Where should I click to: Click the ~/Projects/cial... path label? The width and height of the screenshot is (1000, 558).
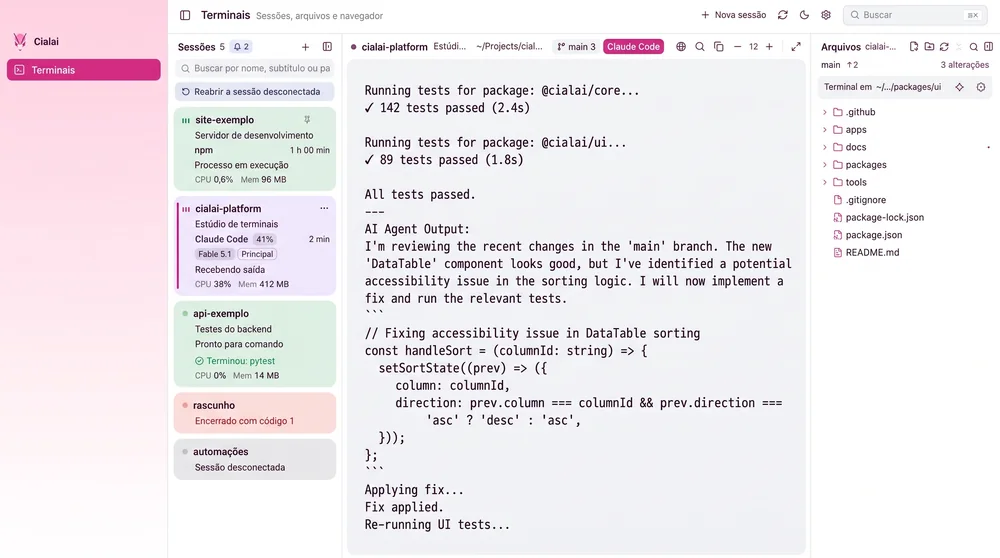[509, 47]
